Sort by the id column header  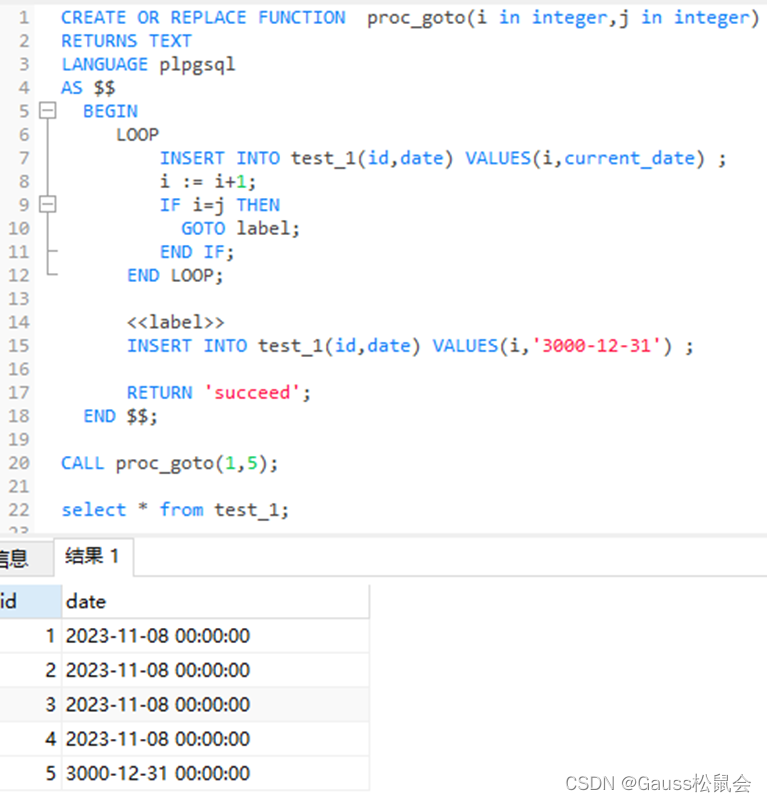(30, 602)
